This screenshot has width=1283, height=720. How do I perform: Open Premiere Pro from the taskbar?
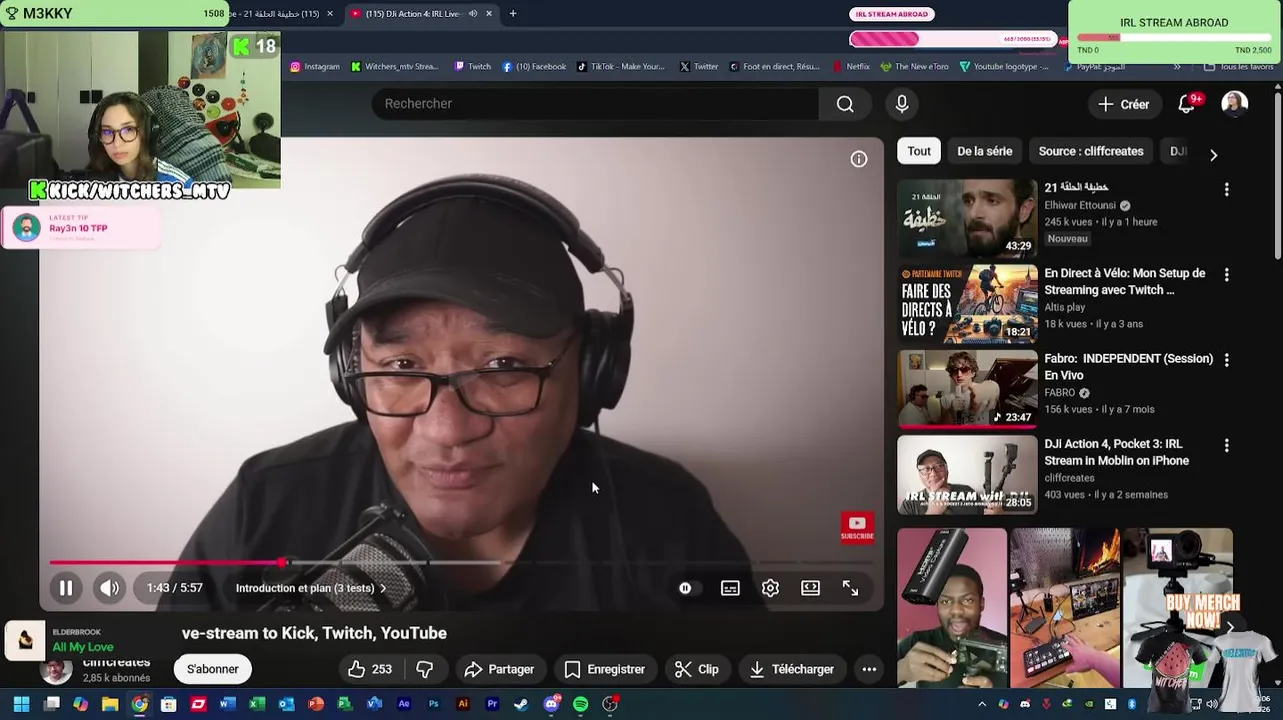(492, 704)
